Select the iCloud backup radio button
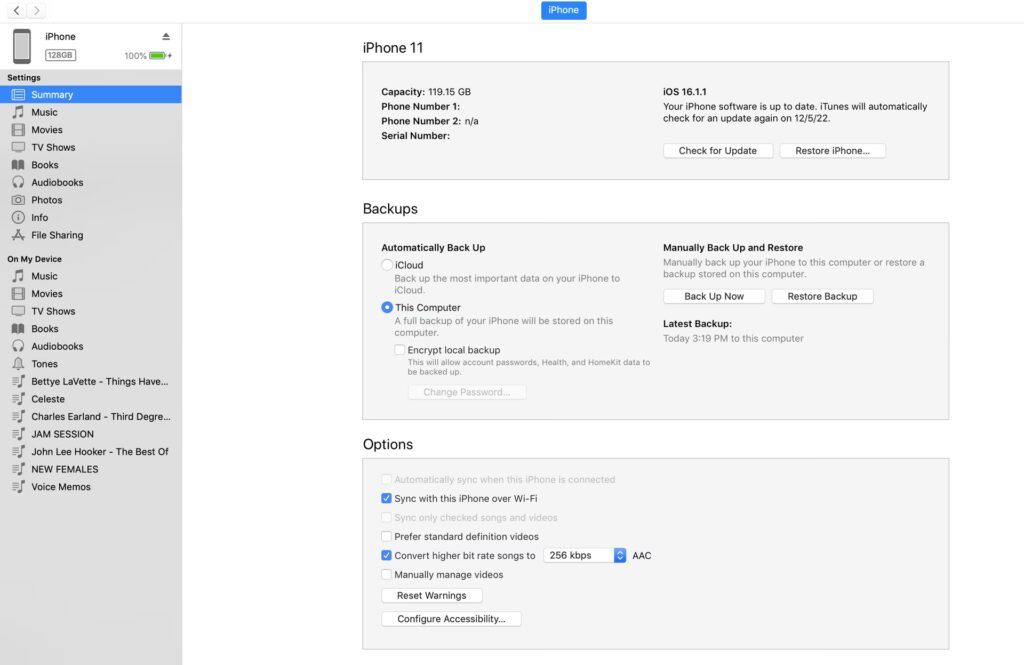Image resolution: width=1024 pixels, height=665 pixels. [x=387, y=265]
